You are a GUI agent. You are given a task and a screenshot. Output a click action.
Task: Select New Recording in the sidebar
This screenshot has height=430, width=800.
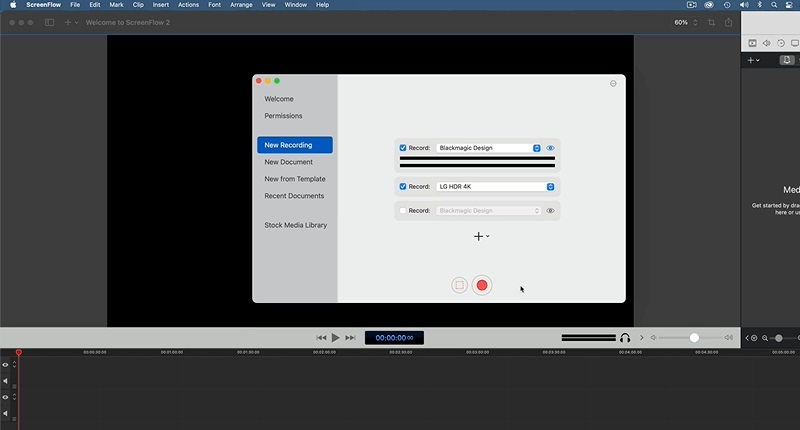point(295,145)
